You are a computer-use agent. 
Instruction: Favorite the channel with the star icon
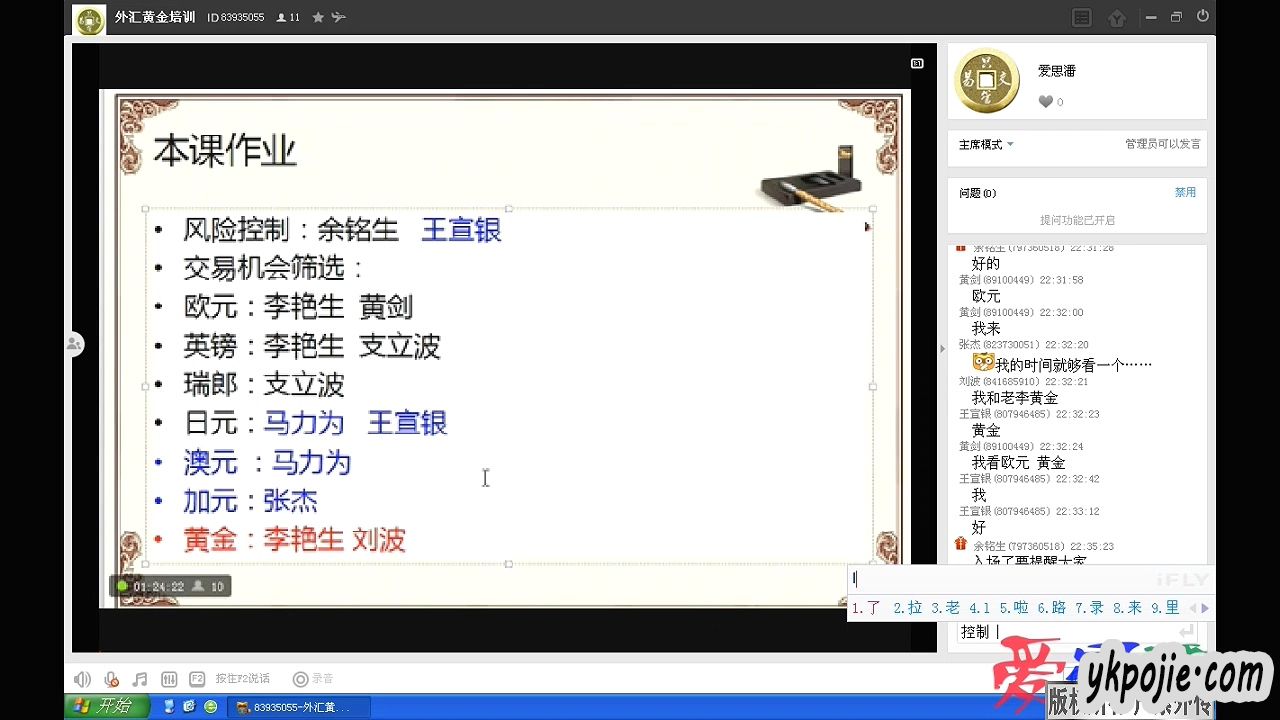pos(318,17)
